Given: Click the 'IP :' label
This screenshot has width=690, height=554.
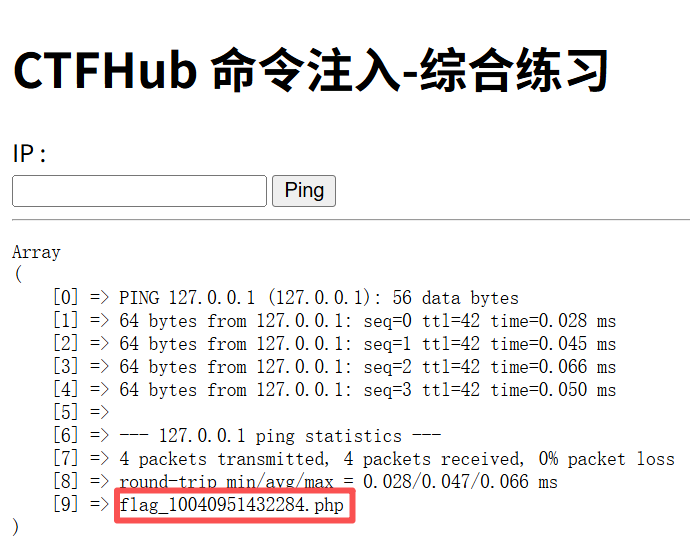Looking at the screenshot, I should [30, 154].
